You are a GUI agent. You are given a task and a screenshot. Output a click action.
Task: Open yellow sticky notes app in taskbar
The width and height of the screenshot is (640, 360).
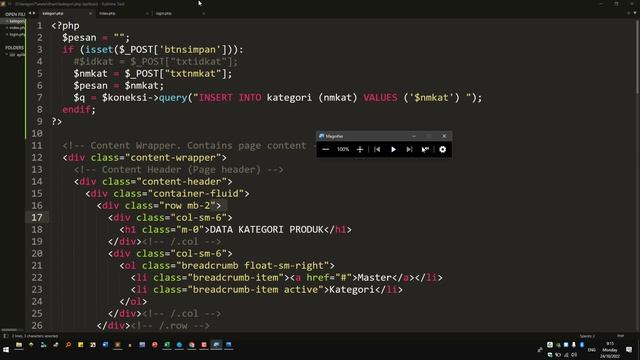tap(80, 345)
